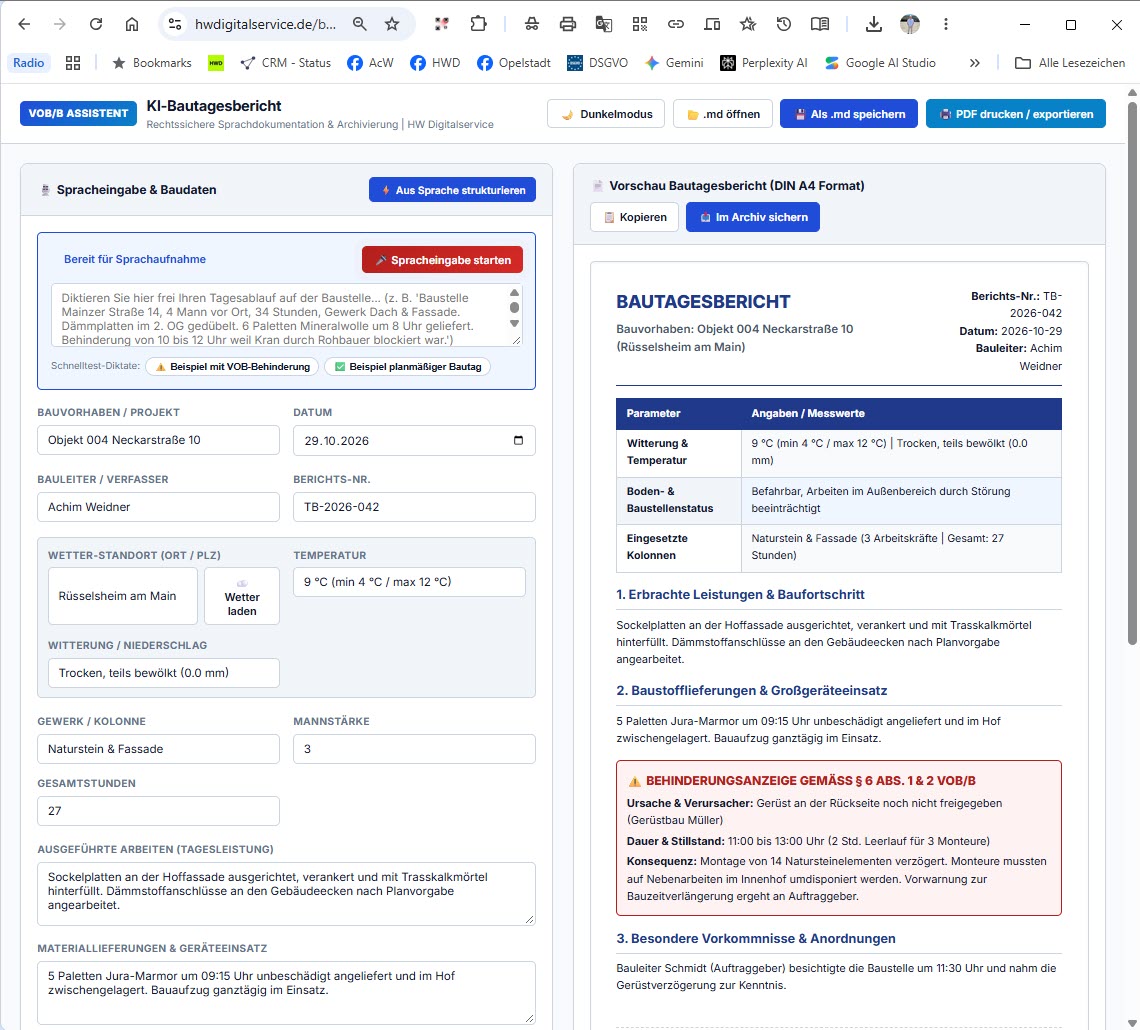Open the Bookmarks folder in bookmarks bar
The height and width of the screenshot is (1030, 1140).
(151, 63)
